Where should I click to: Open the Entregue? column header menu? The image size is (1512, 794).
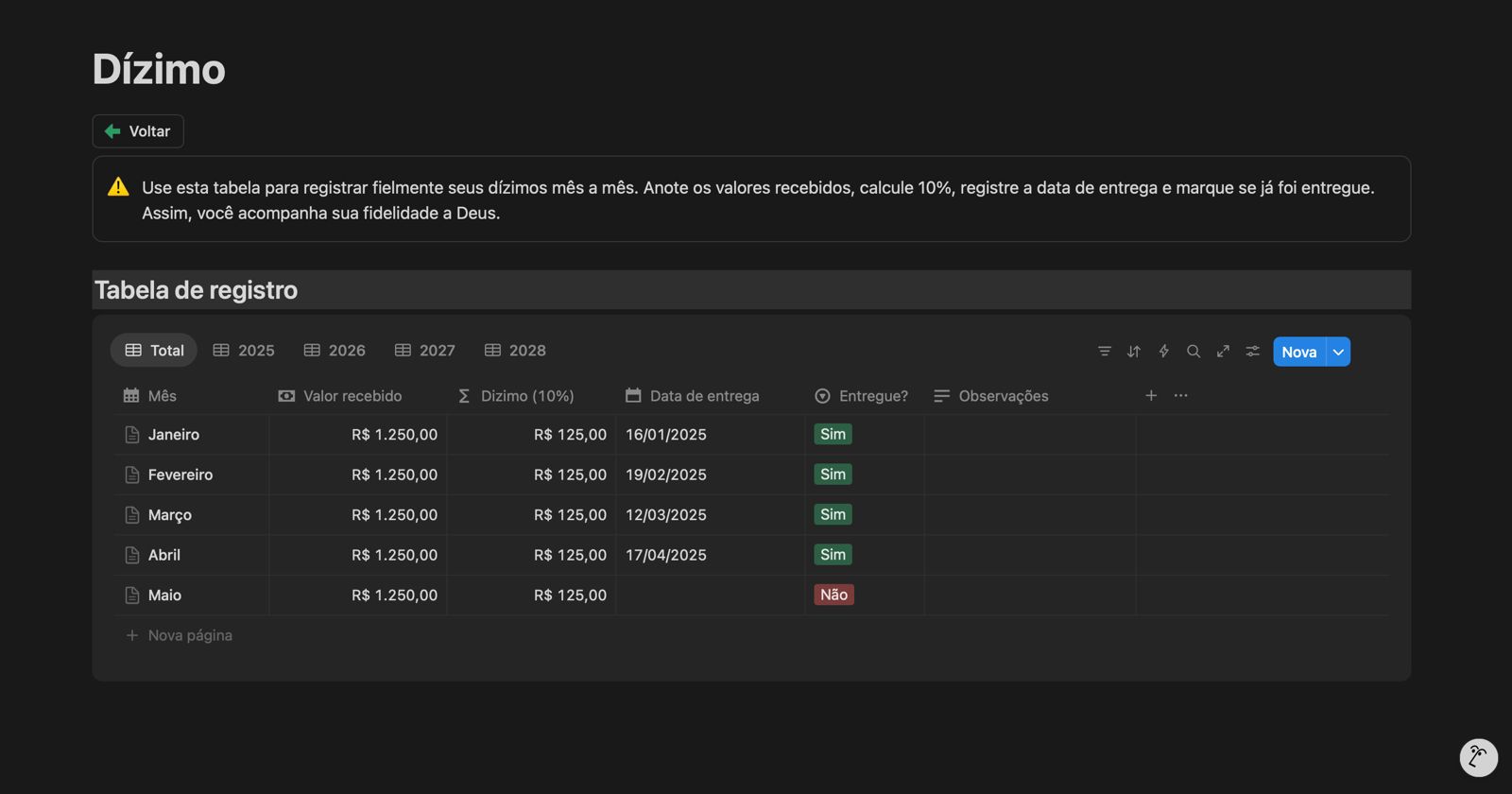[862, 396]
